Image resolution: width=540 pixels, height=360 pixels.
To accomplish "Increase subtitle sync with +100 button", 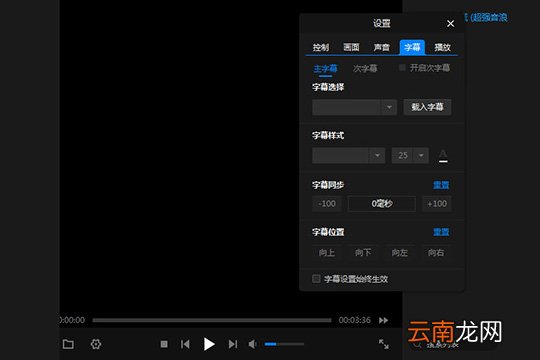I will click(x=437, y=204).
